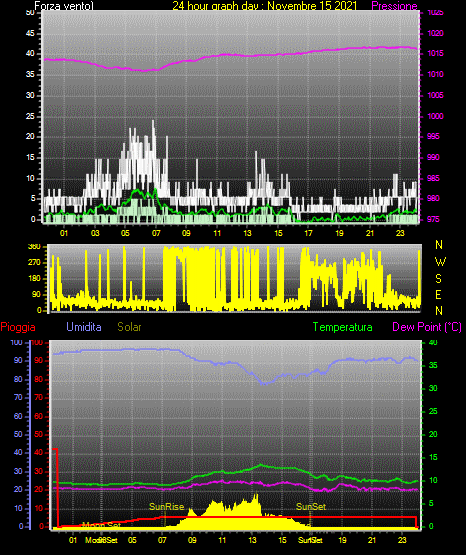The height and width of the screenshot is (555, 466).
Task: Click the blue "Umidita" legend label
Action: 84,327
